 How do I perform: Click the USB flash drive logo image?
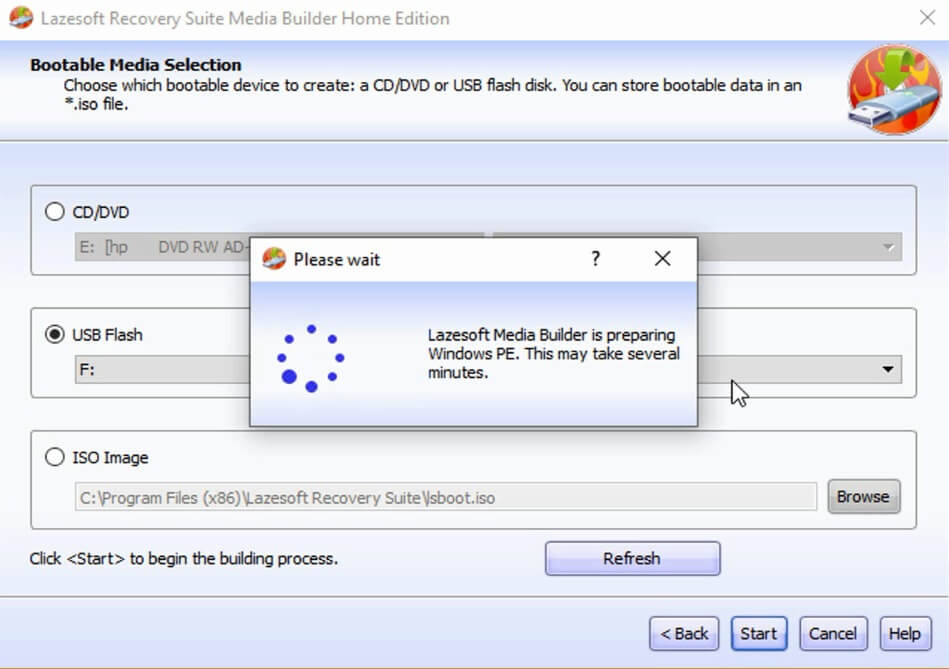pyautogui.click(x=894, y=90)
